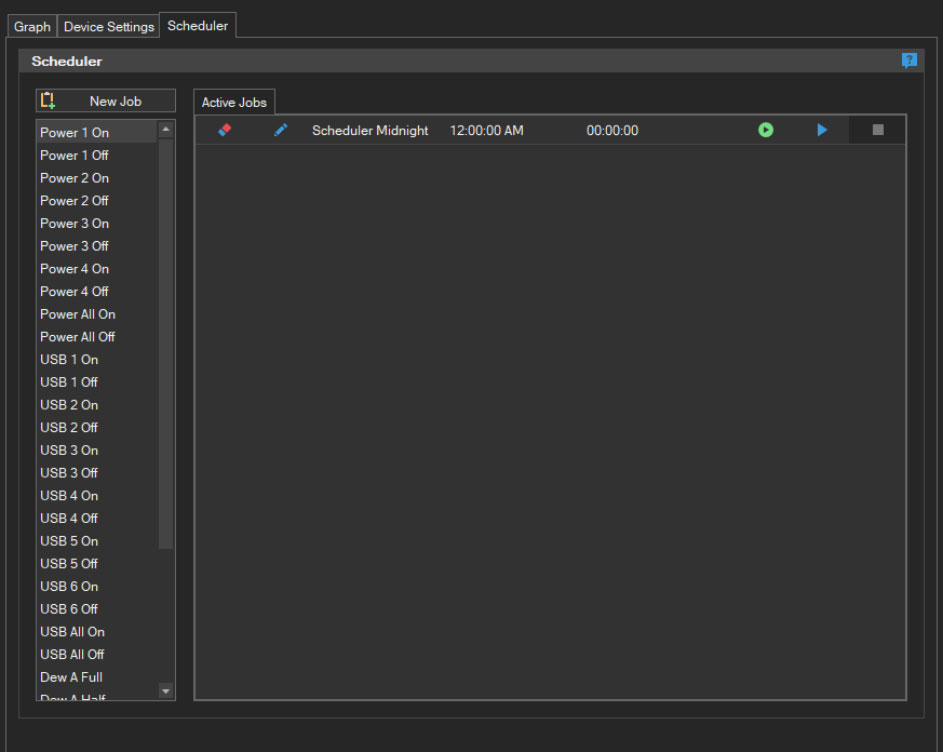This screenshot has width=943, height=752.
Task: Stop the job with the grey square button
Action: (877, 130)
